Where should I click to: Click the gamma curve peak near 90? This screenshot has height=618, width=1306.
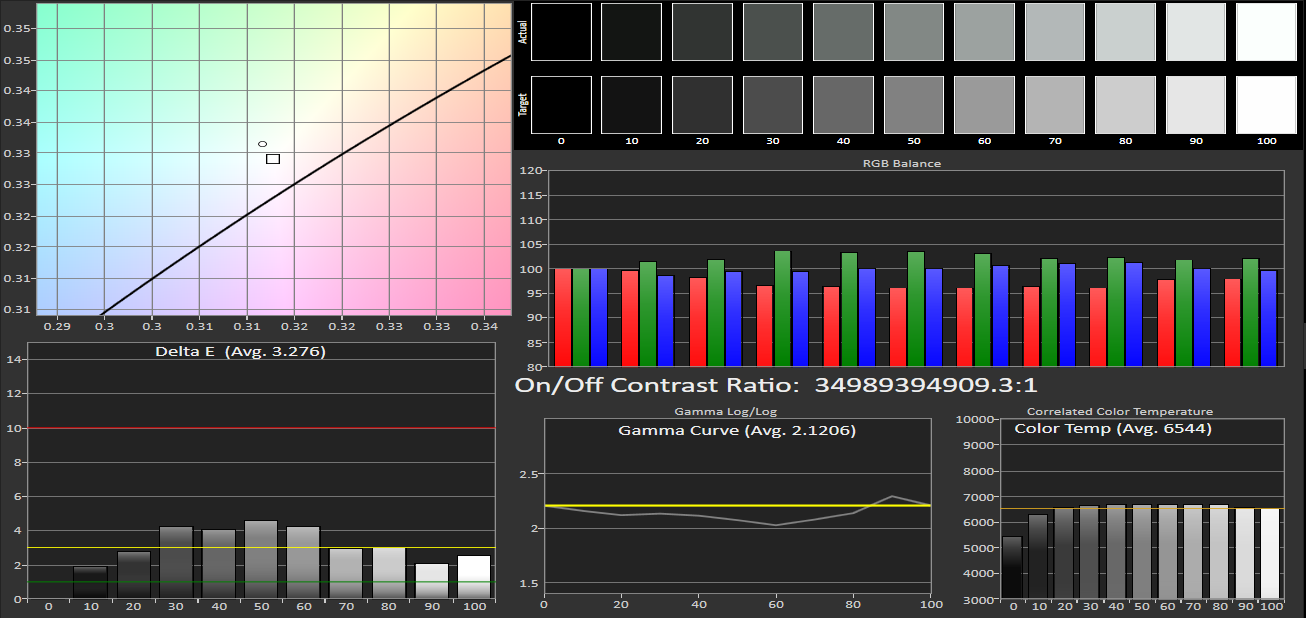[892, 496]
